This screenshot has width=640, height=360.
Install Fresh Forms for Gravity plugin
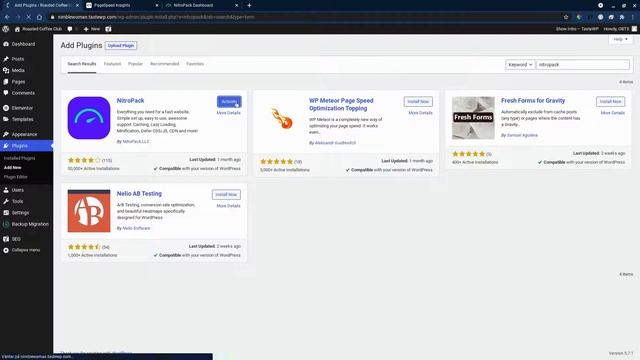point(610,102)
